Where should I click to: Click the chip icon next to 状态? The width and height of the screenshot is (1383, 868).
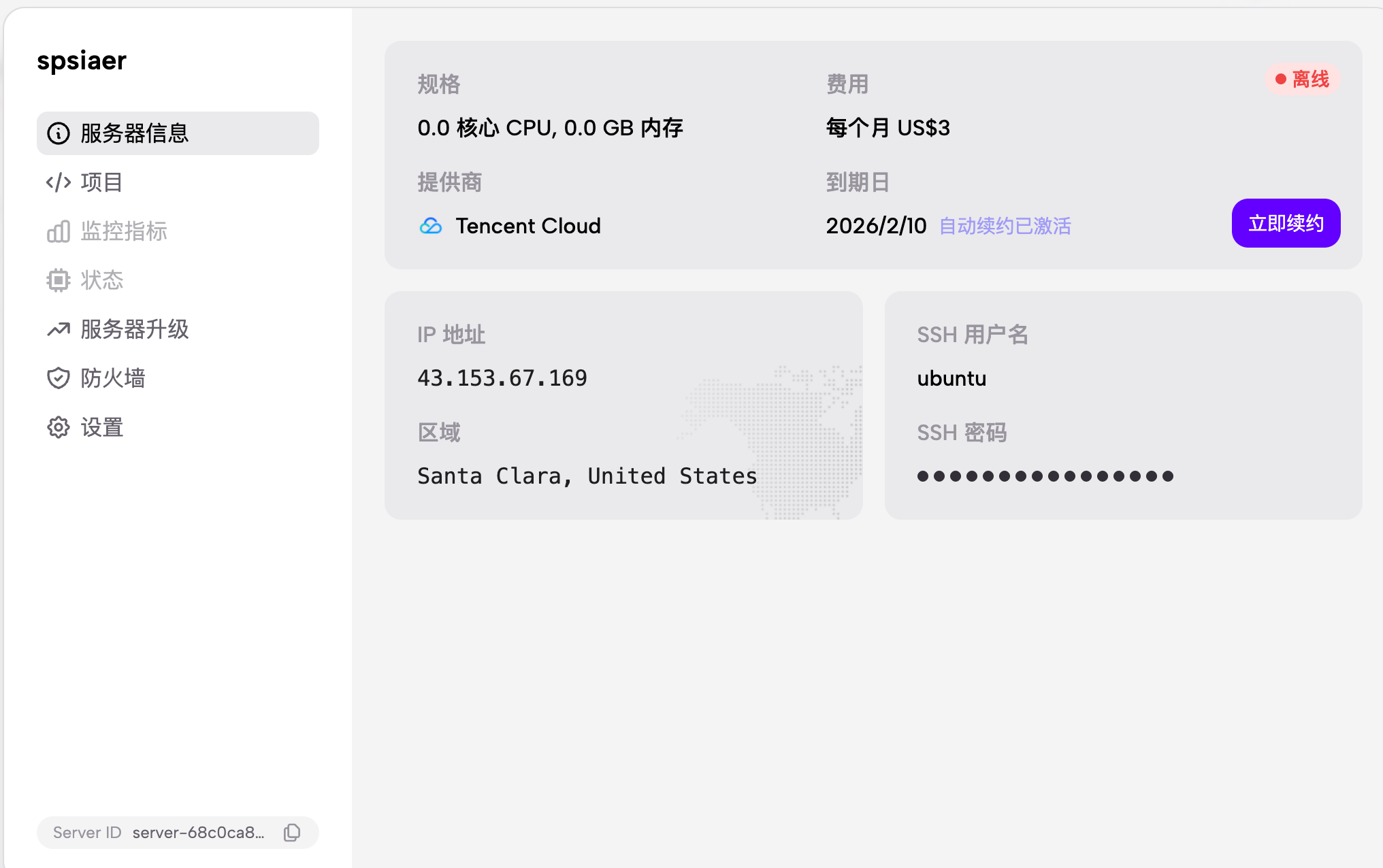[59, 280]
